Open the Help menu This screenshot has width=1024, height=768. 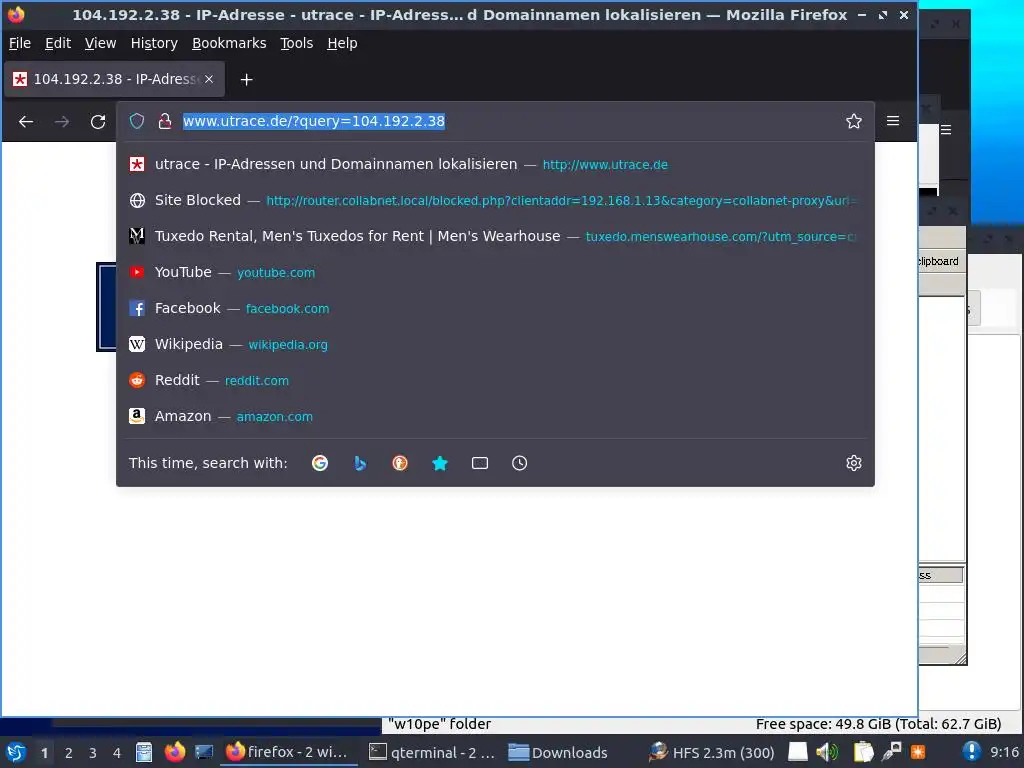coord(342,43)
